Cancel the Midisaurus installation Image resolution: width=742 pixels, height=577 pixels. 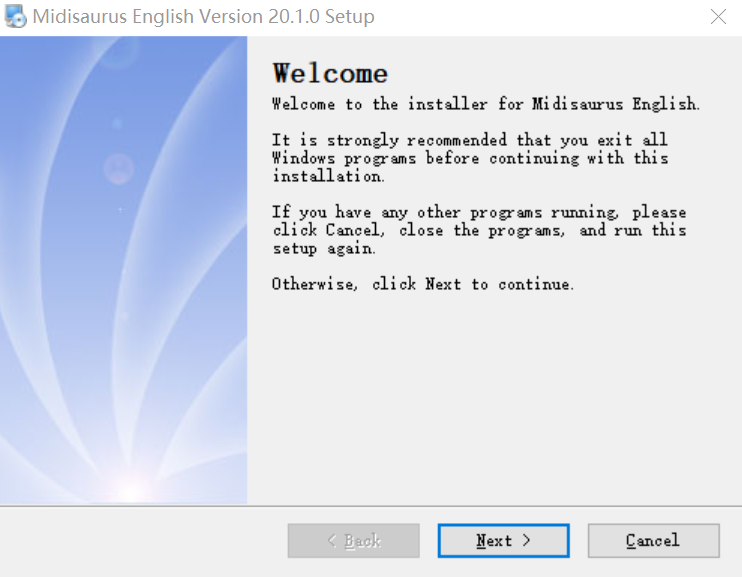[654, 541]
